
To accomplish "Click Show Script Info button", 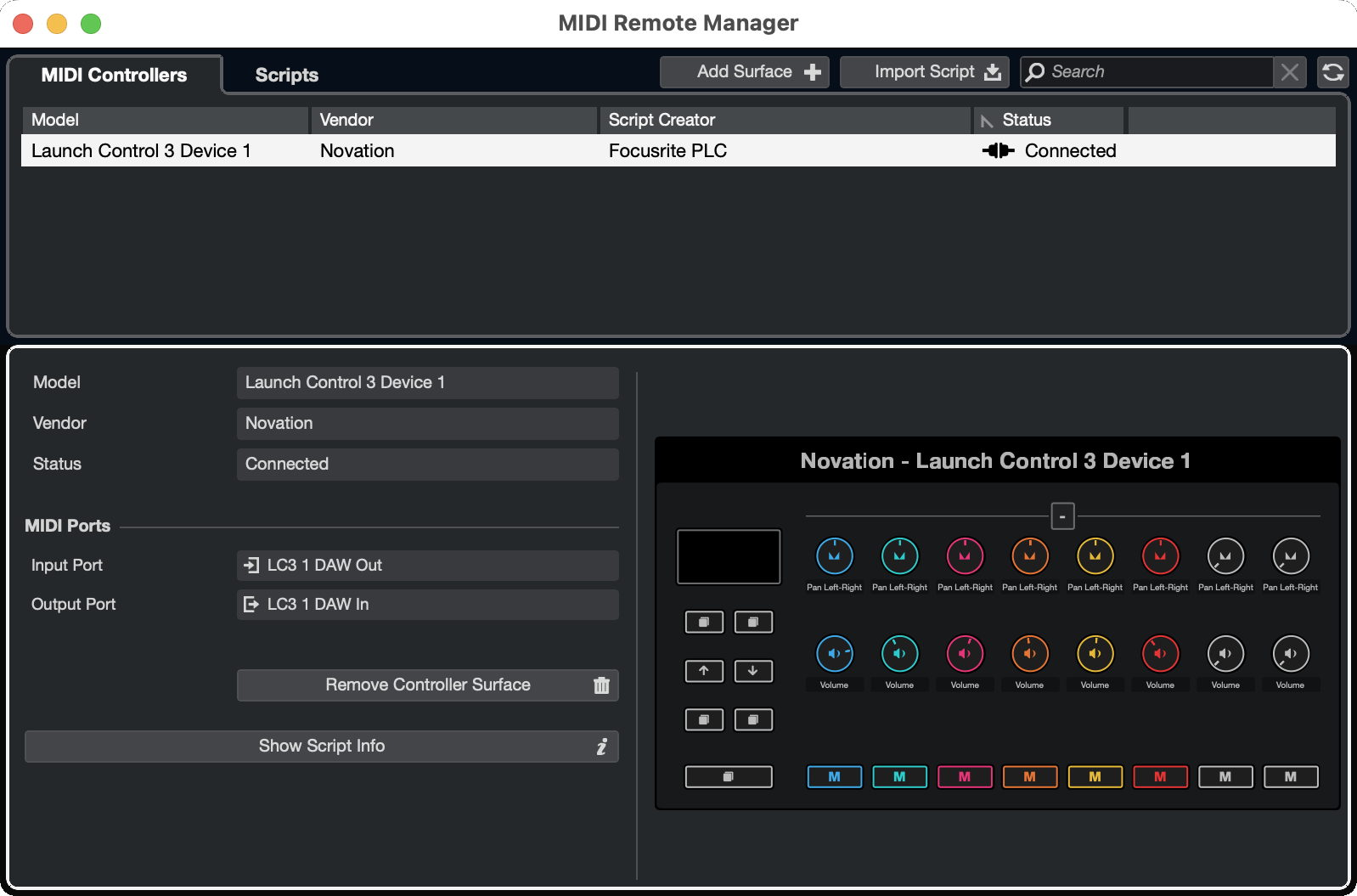I will [321, 747].
